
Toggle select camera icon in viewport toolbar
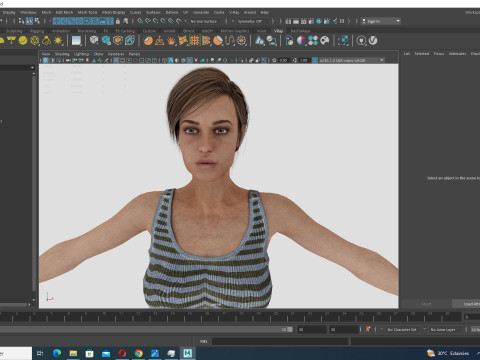[45, 60]
